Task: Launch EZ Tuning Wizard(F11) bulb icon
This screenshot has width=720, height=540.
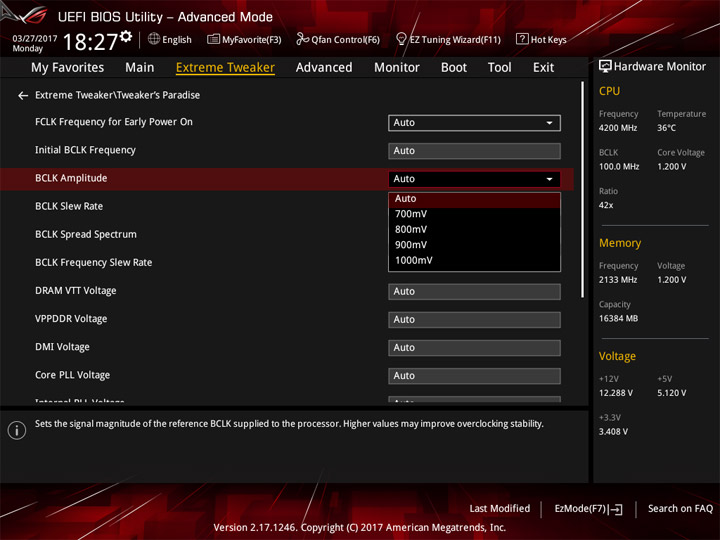Action: coord(400,39)
